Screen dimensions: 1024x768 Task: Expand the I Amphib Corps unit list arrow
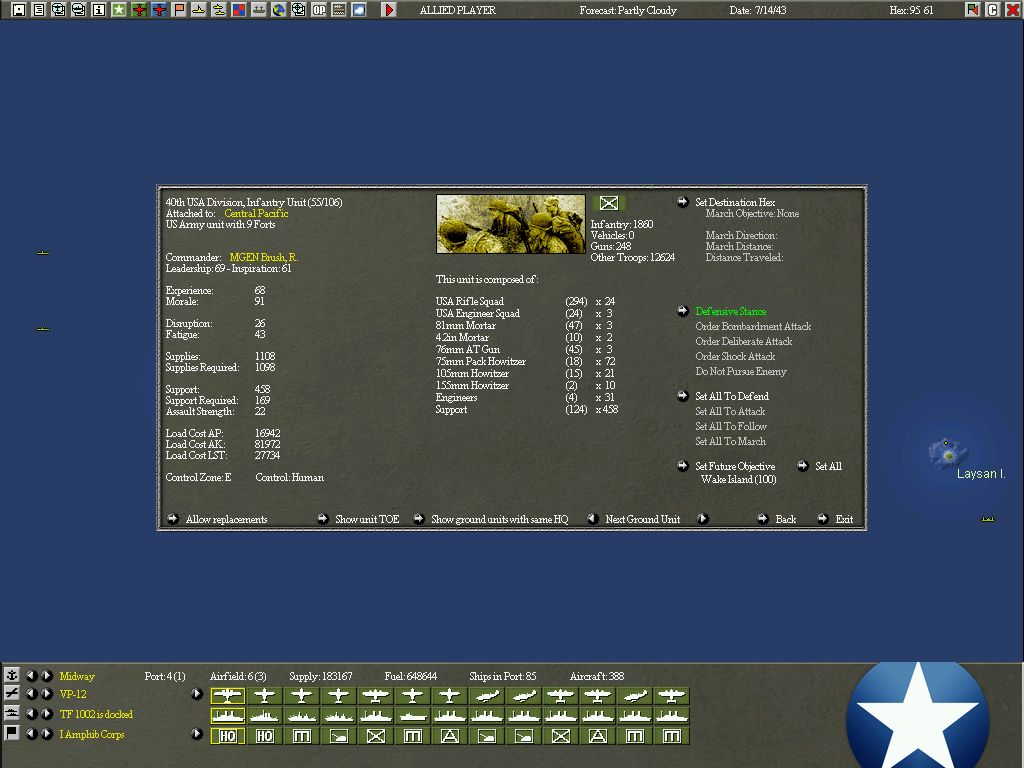pyautogui.click(x=197, y=735)
